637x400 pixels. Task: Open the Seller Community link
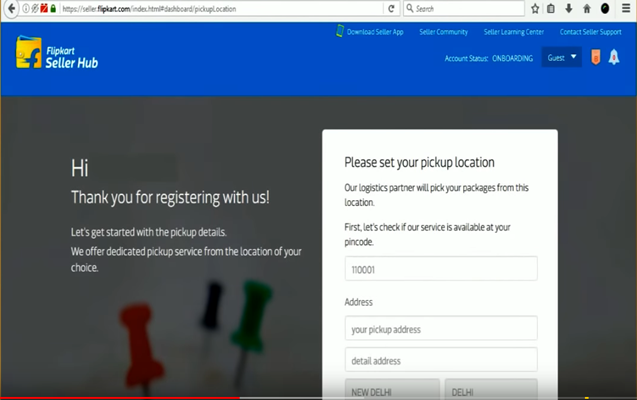[443, 32]
